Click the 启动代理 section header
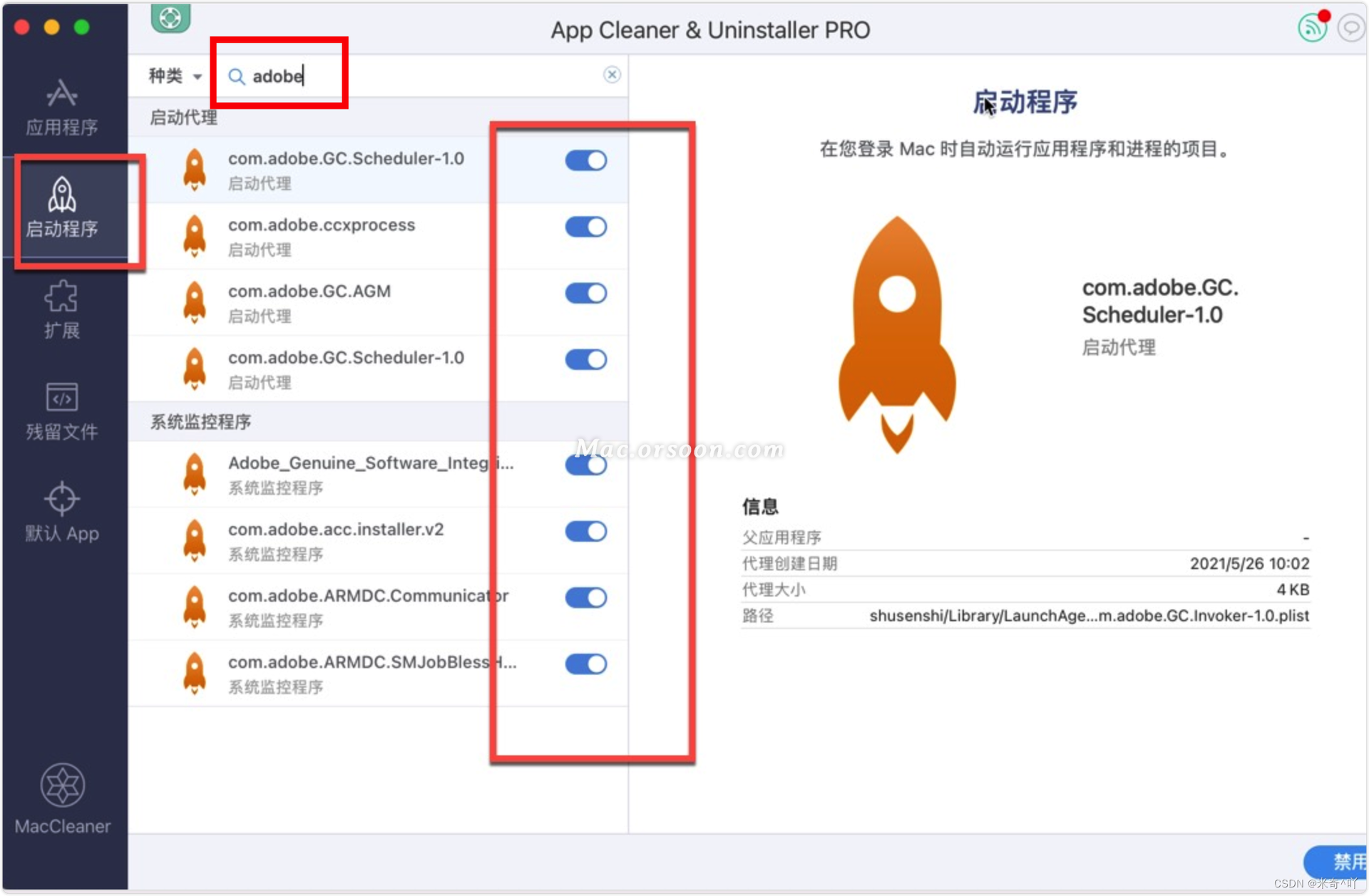Image resolution: width=1369 pixels, height=896 pixels. [184, 118]
